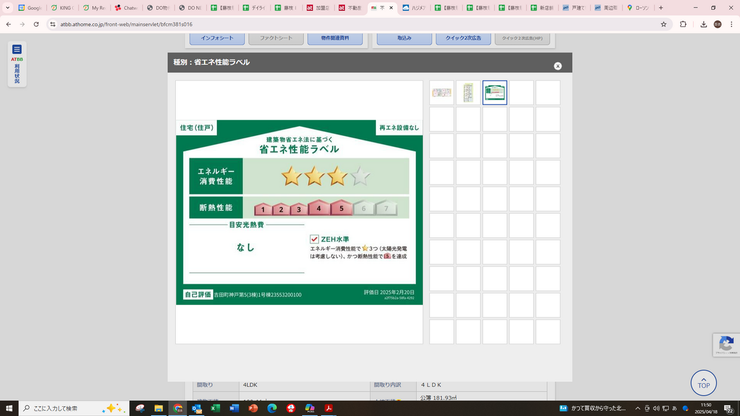Switch to the Google browser tab
Image resolution: width=740 pixels, height=416 pixels.
pos(29,7)
